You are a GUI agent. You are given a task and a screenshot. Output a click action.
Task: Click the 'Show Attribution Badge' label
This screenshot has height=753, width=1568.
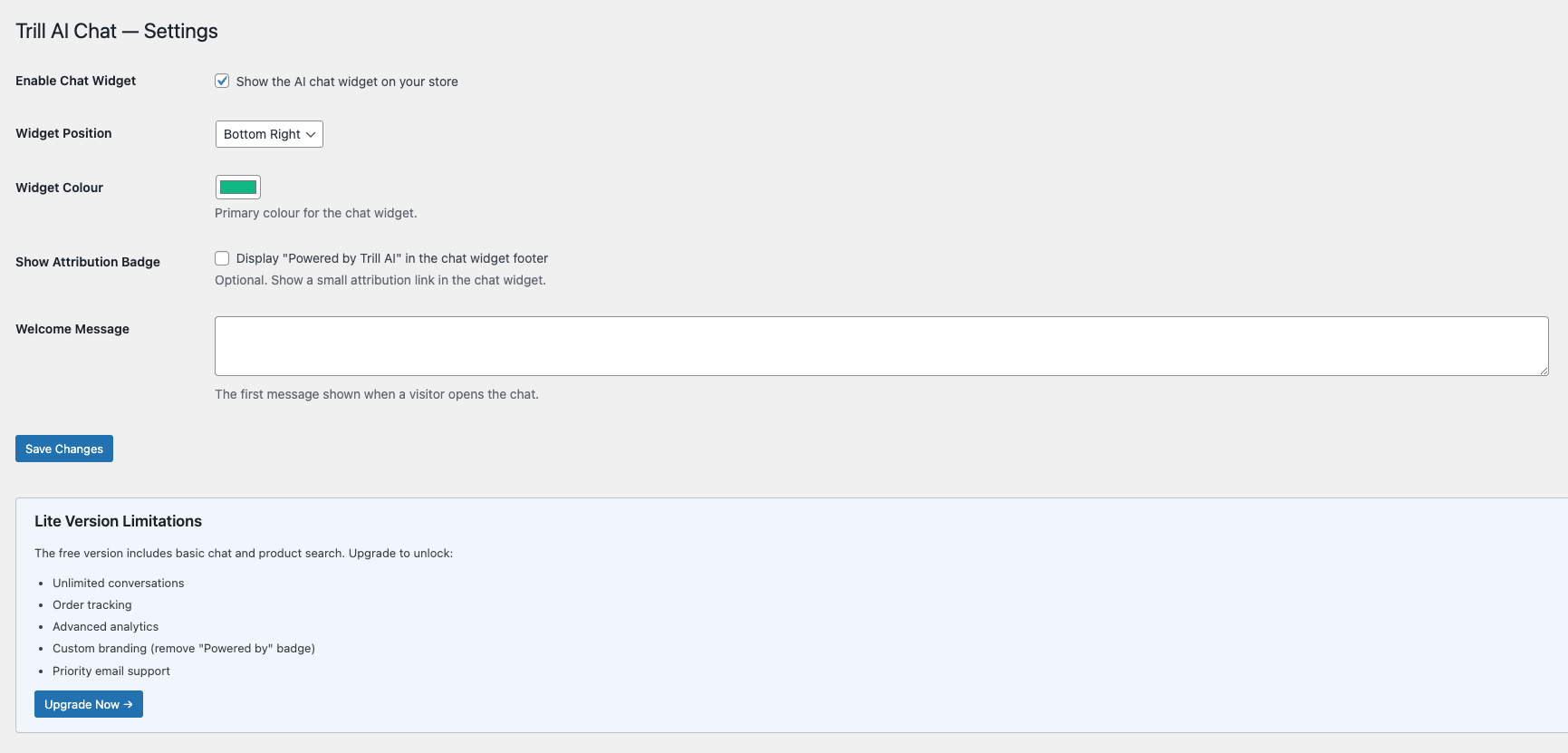pyautogui.click(x=87, y=262)
